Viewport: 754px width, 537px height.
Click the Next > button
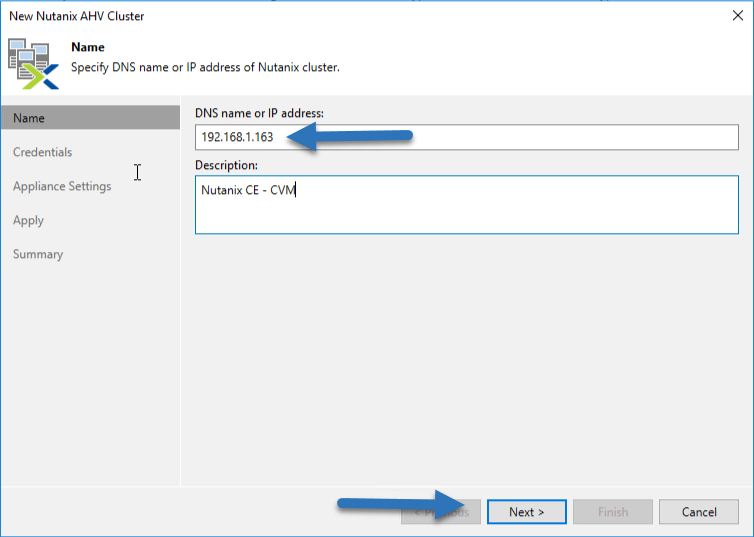pyautogui.click(x=527, y=512)
